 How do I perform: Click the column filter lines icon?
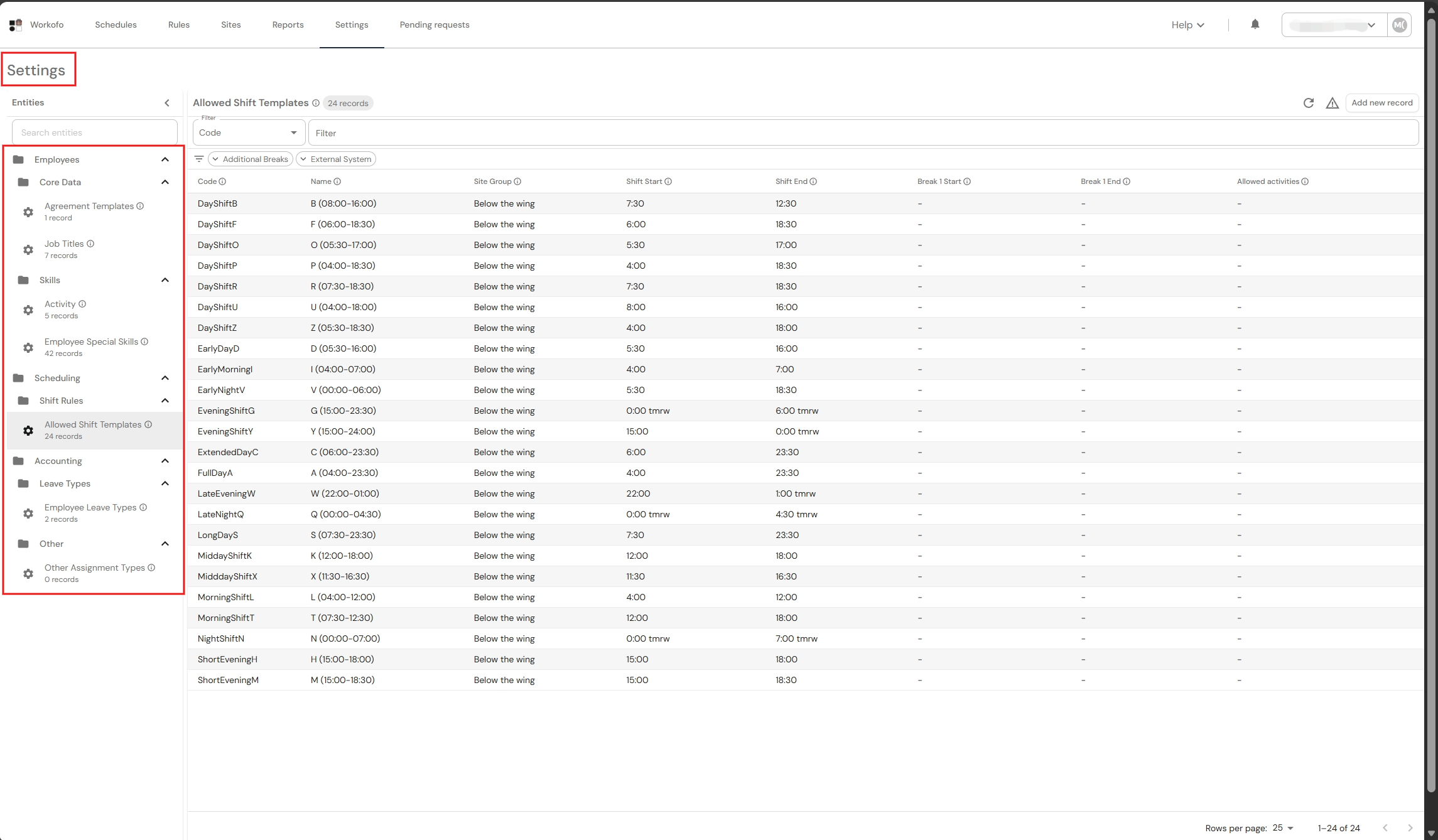point(198,159)
